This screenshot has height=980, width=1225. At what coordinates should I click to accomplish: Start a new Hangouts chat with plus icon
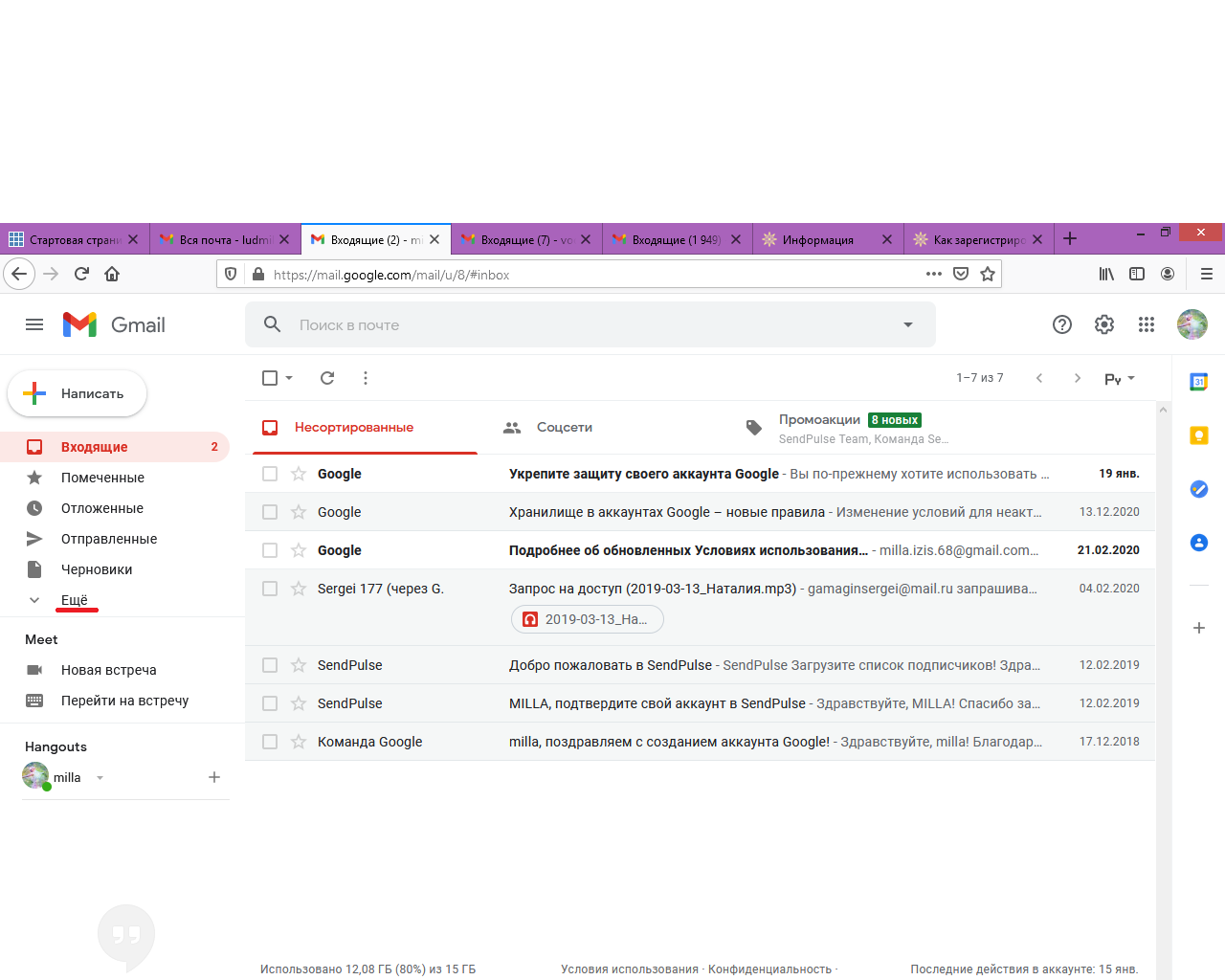tap(214, 777)
